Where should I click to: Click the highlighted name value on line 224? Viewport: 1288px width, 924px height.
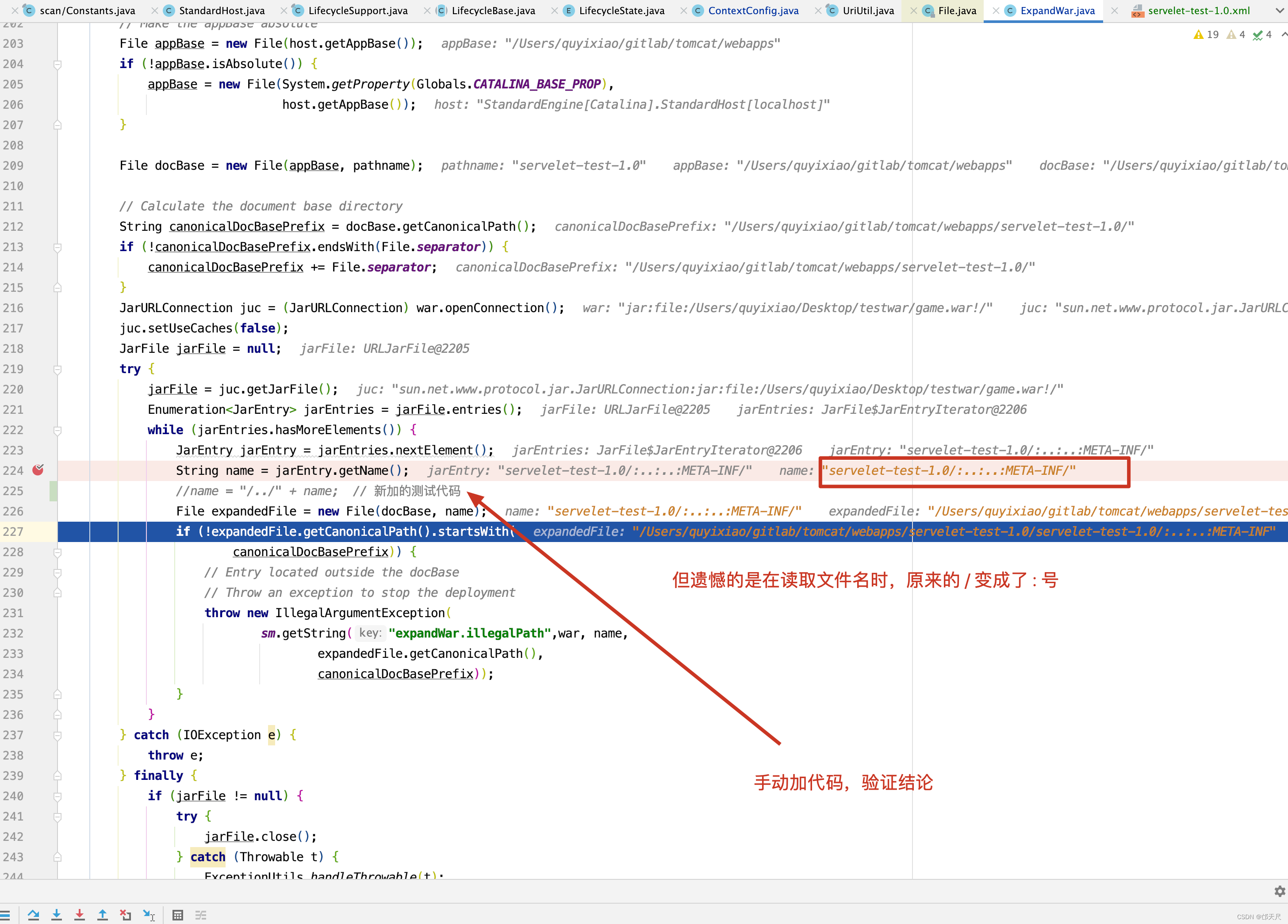pos(948,470)
